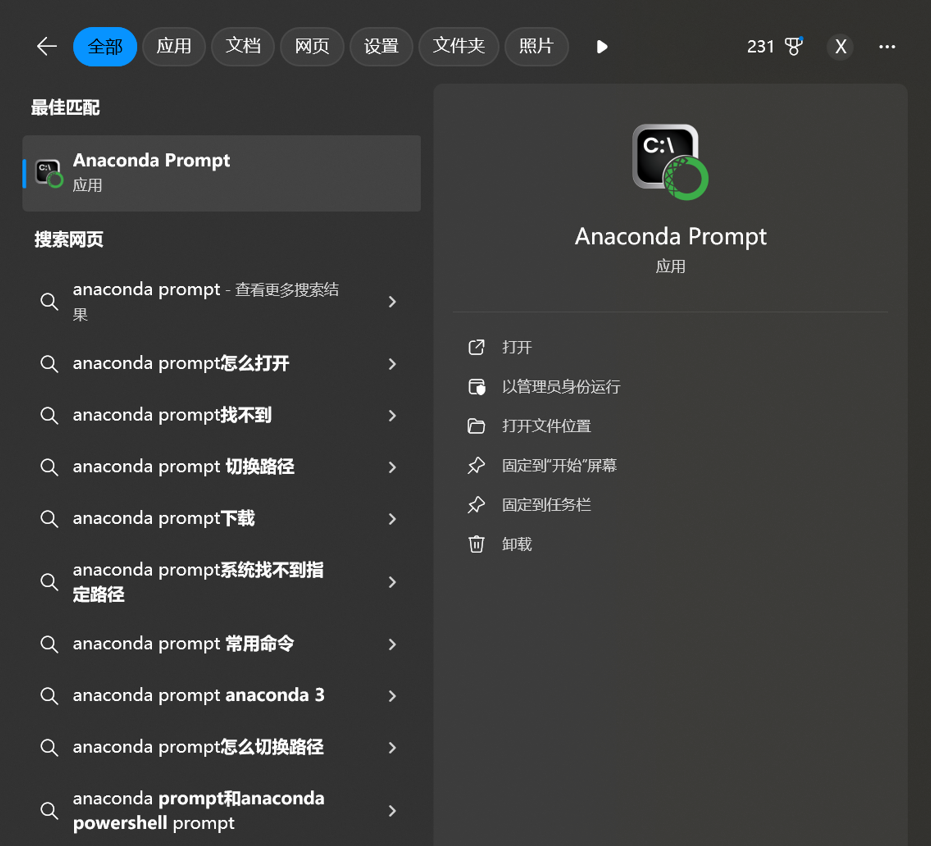Viewport: 931px width, 846px height.
Task: Go back with the left arrow icon
Action: pos(46,46)
